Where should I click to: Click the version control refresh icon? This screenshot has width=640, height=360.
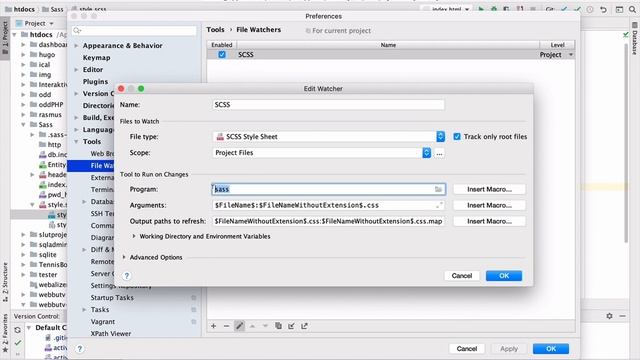click(x=17, y=330)
